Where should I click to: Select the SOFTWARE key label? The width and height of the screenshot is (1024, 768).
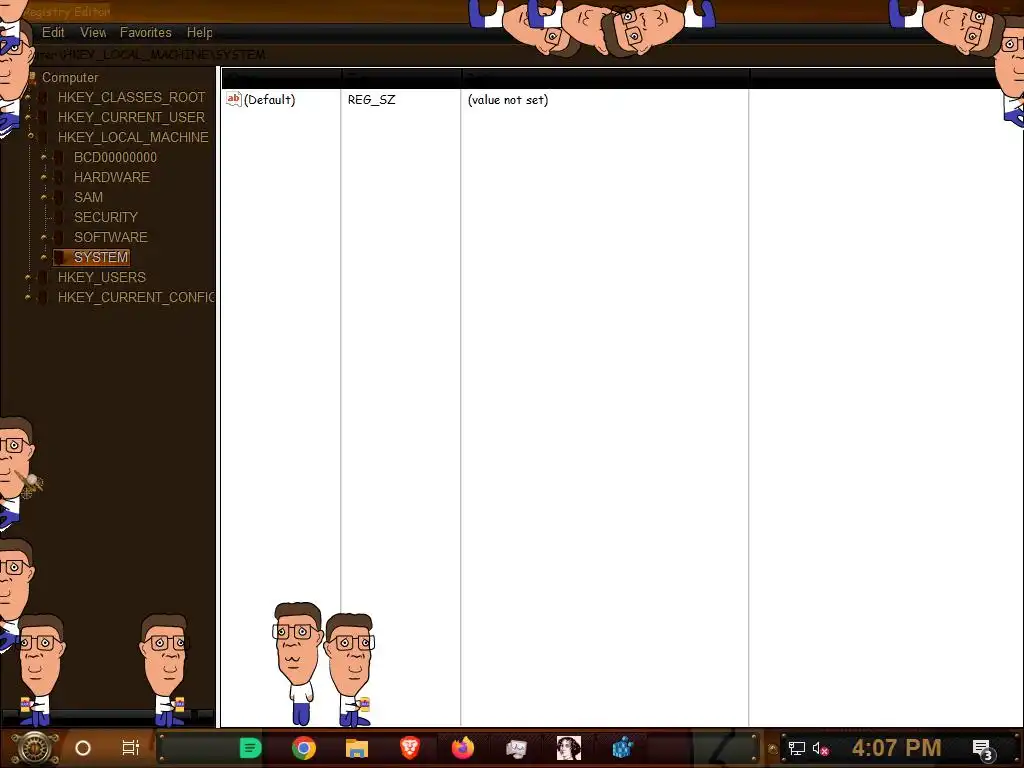[x=110, y=237]
